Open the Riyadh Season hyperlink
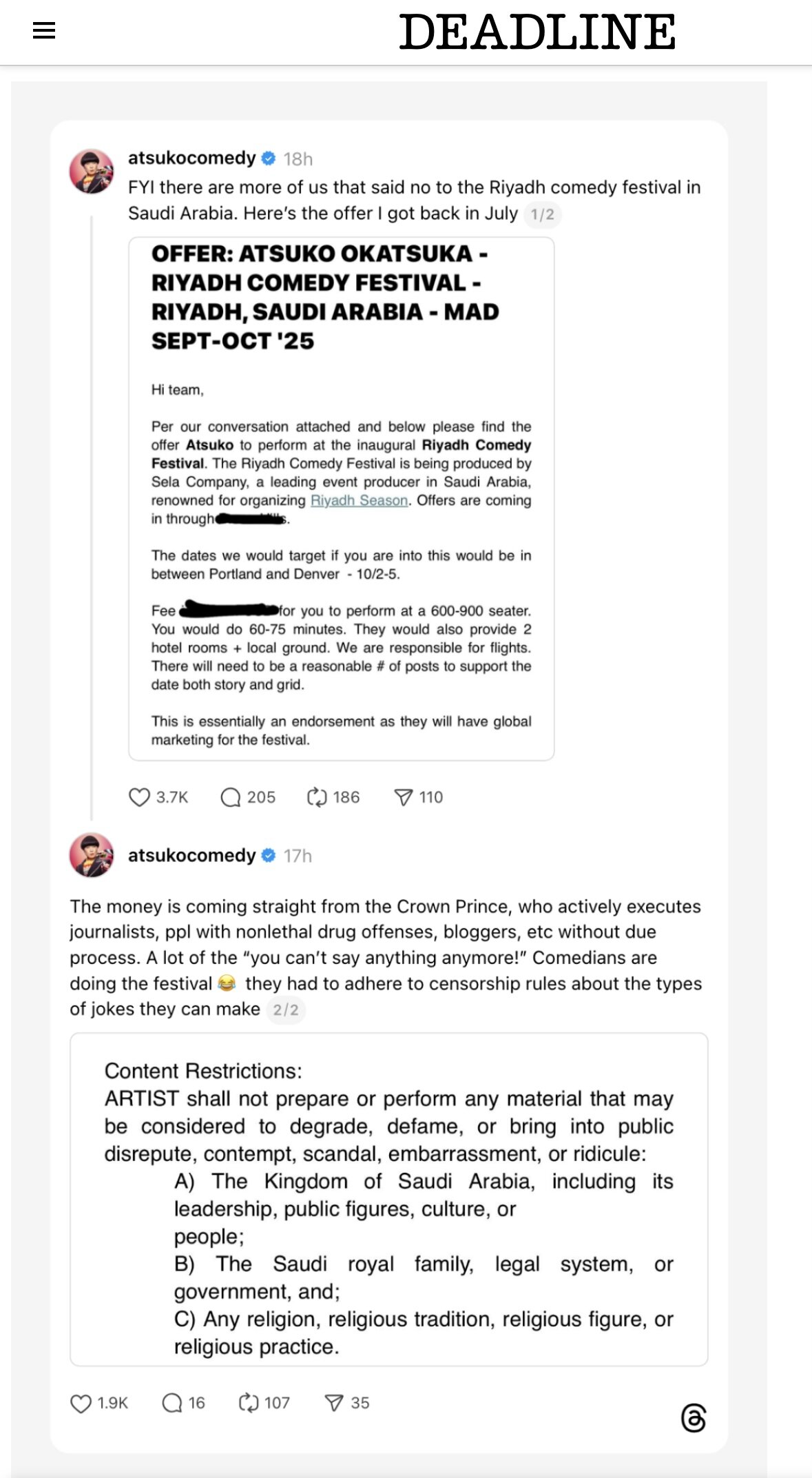The image size is (812, 1478). [359, 500]
